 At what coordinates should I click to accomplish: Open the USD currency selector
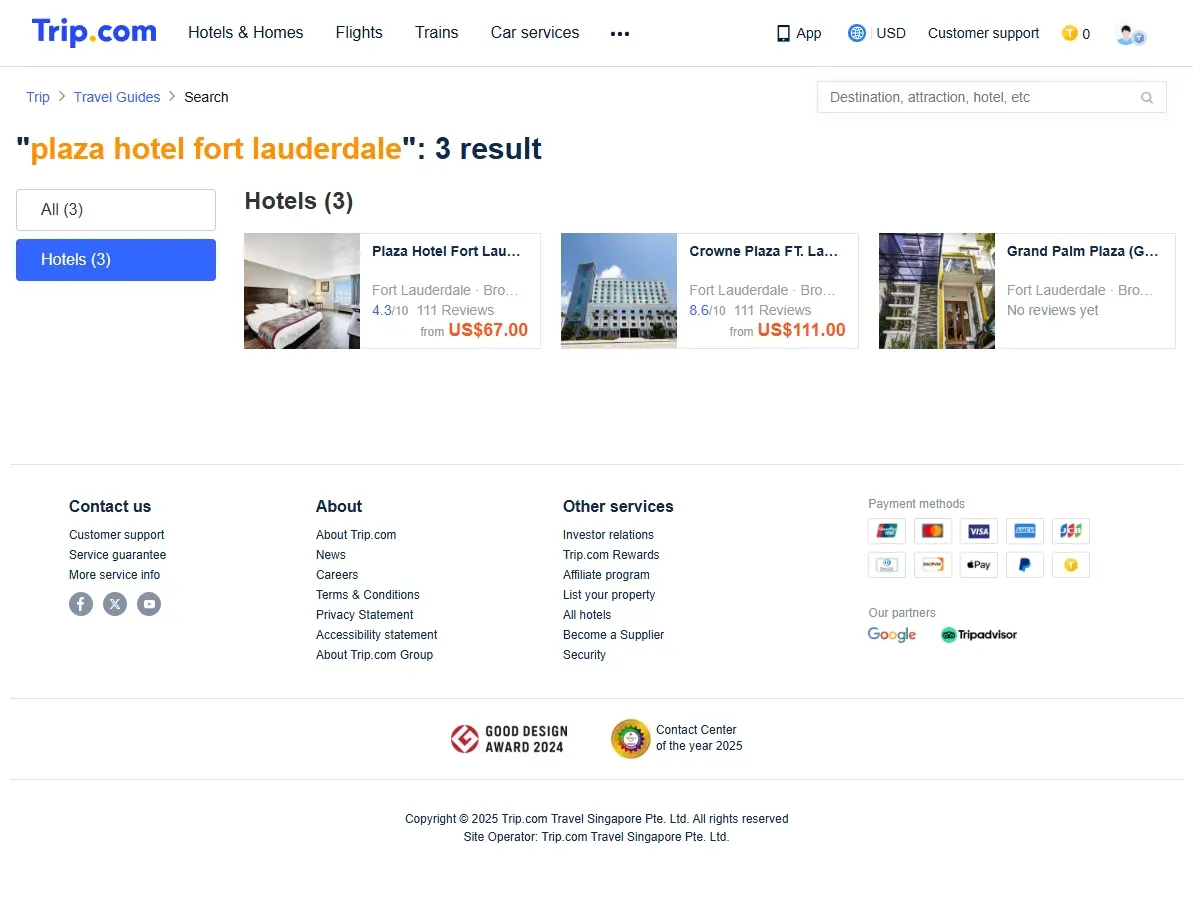[890, 33]
